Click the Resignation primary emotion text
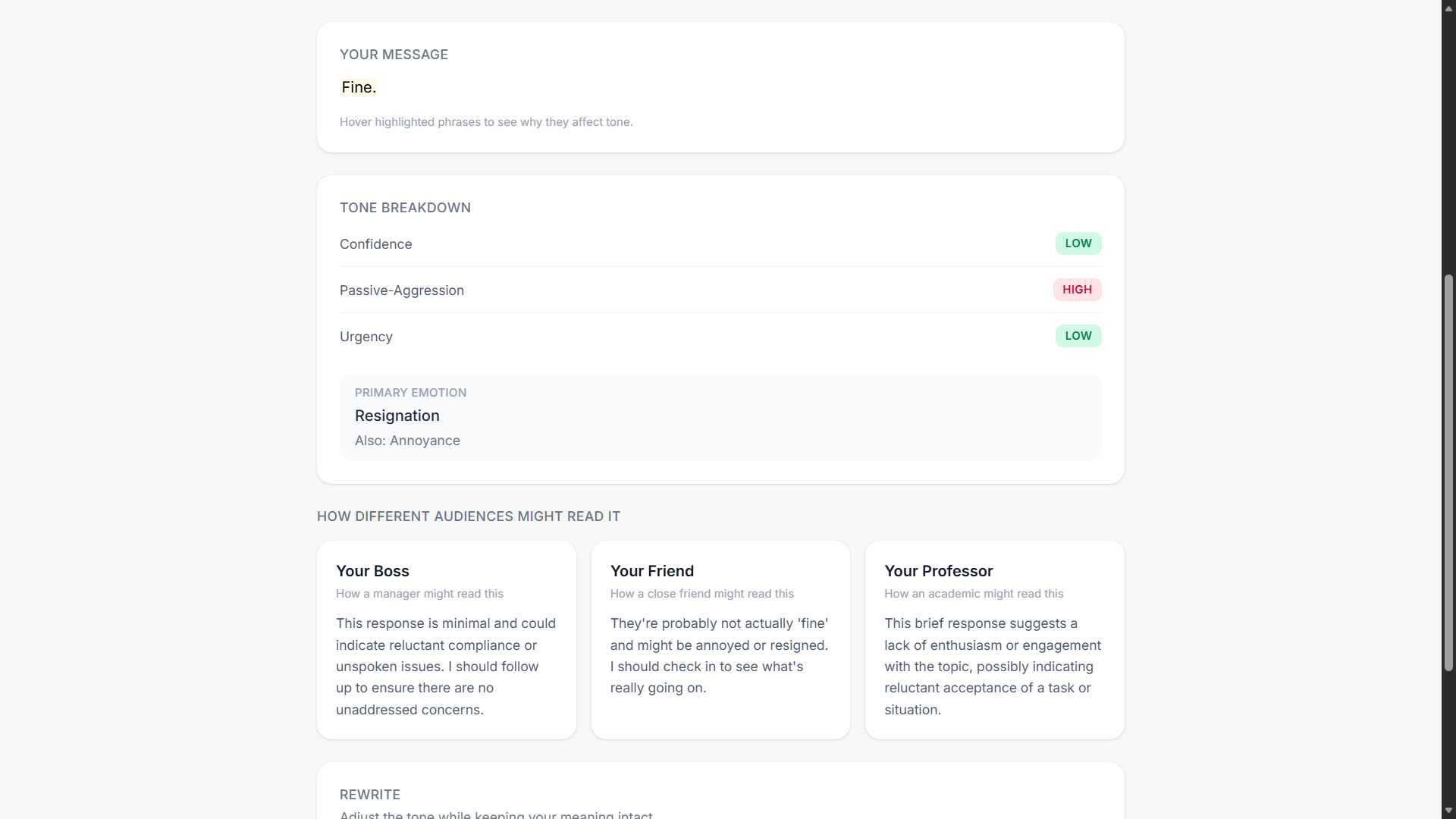The width and height of the screenshot is (1456, 819). 397,416
